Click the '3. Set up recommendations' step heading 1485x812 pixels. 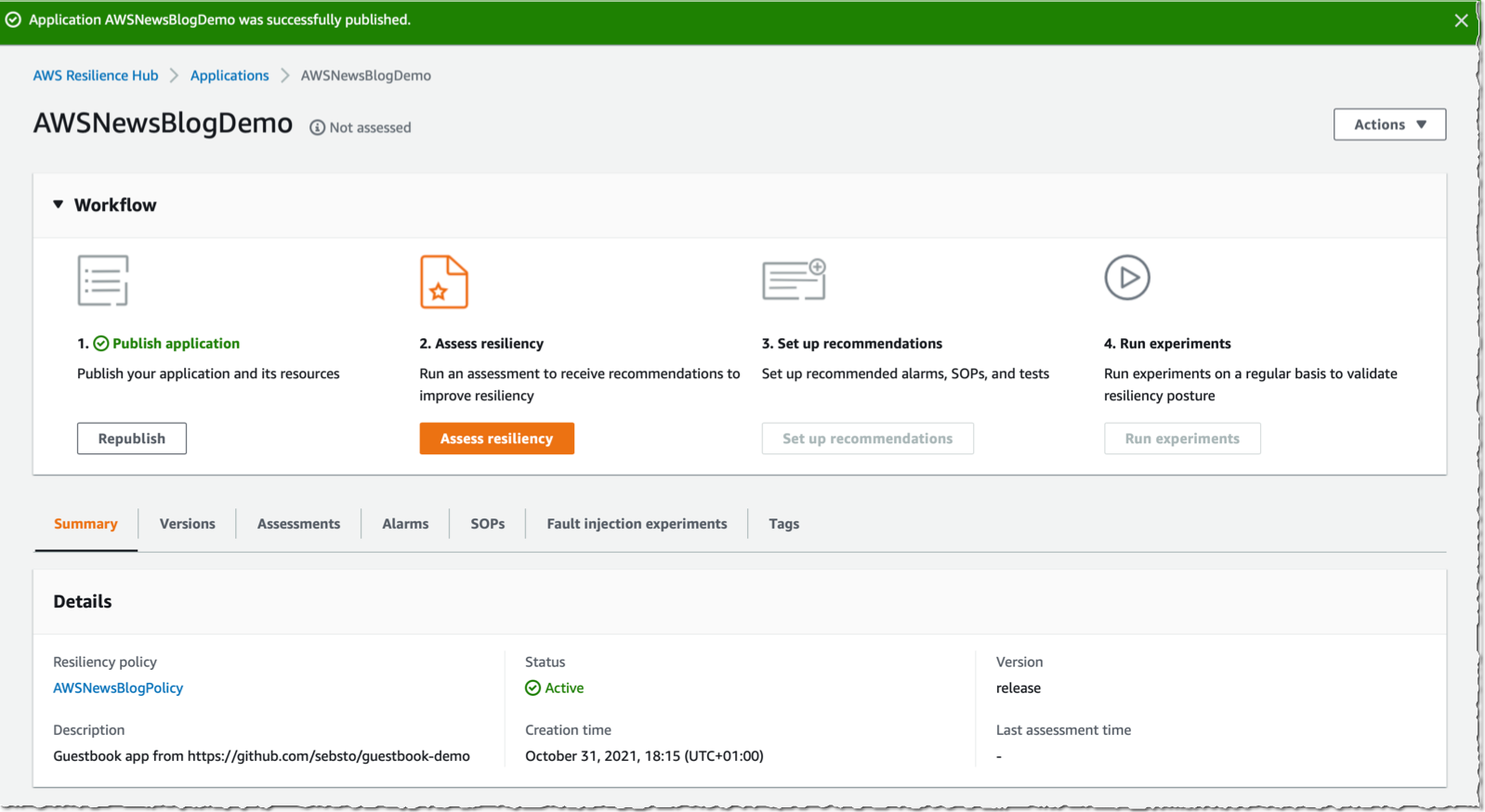(x=852, y=344)
